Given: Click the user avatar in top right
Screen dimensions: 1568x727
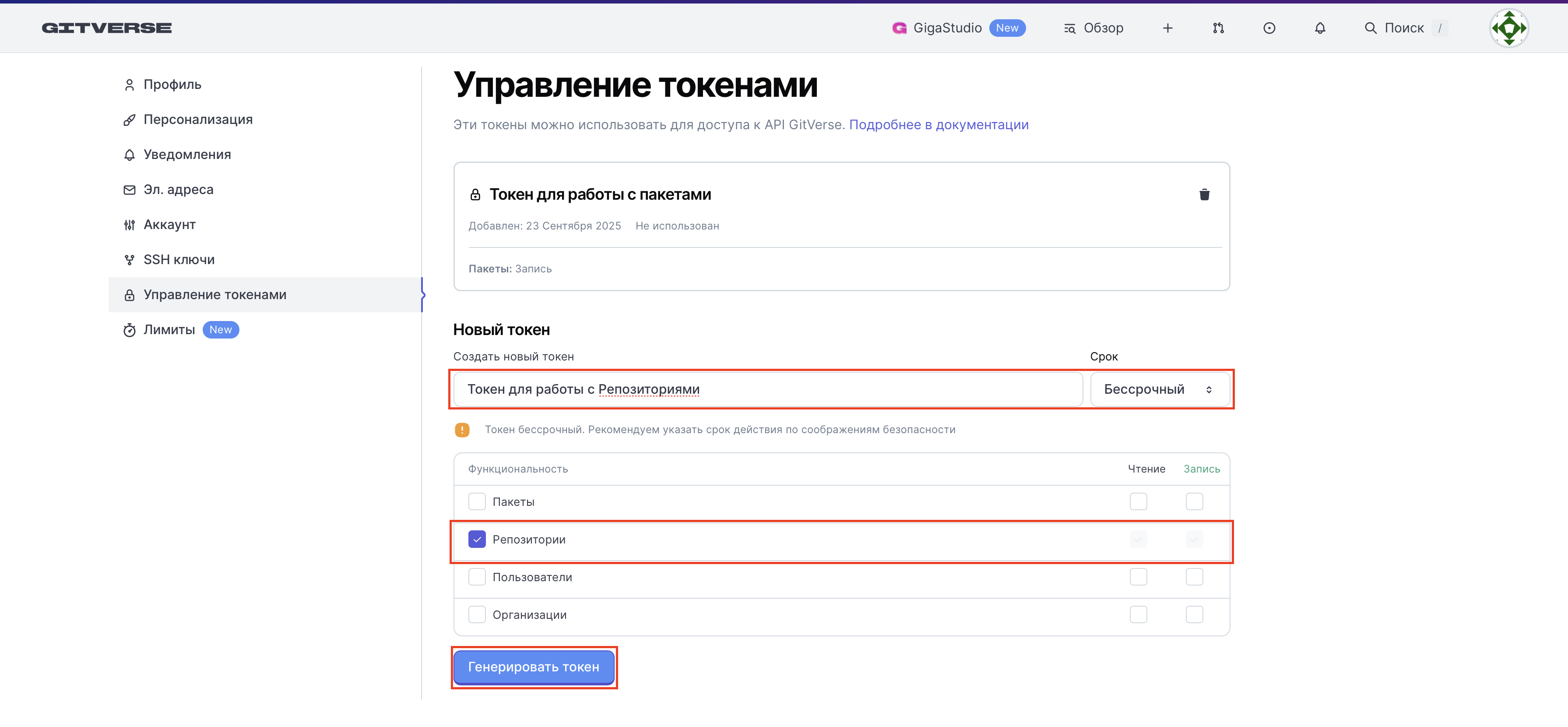Looking at the screenshot, I should (1508, 28).
